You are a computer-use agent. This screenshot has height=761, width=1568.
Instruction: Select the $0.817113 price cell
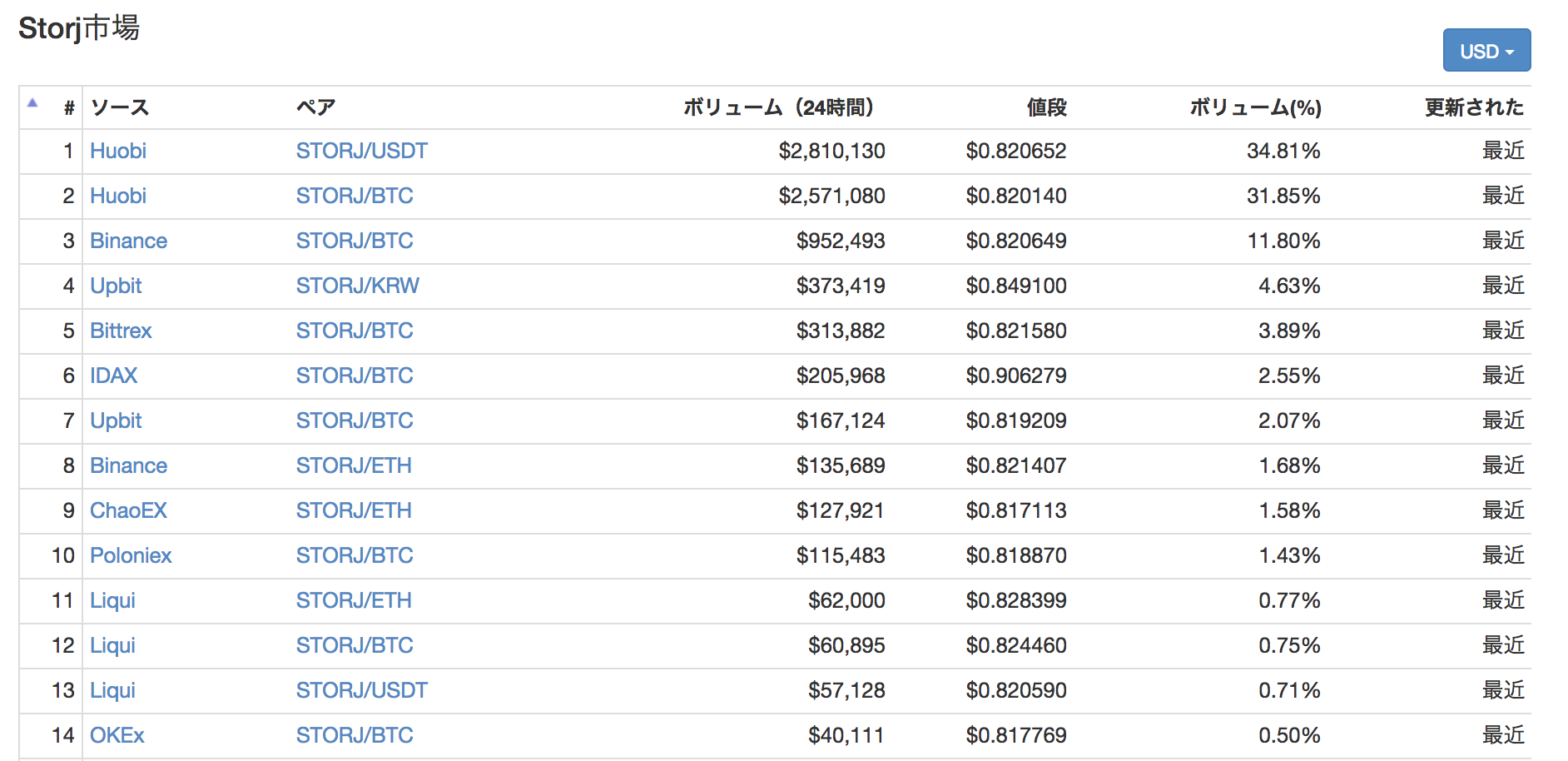(x=1016, y=510)
